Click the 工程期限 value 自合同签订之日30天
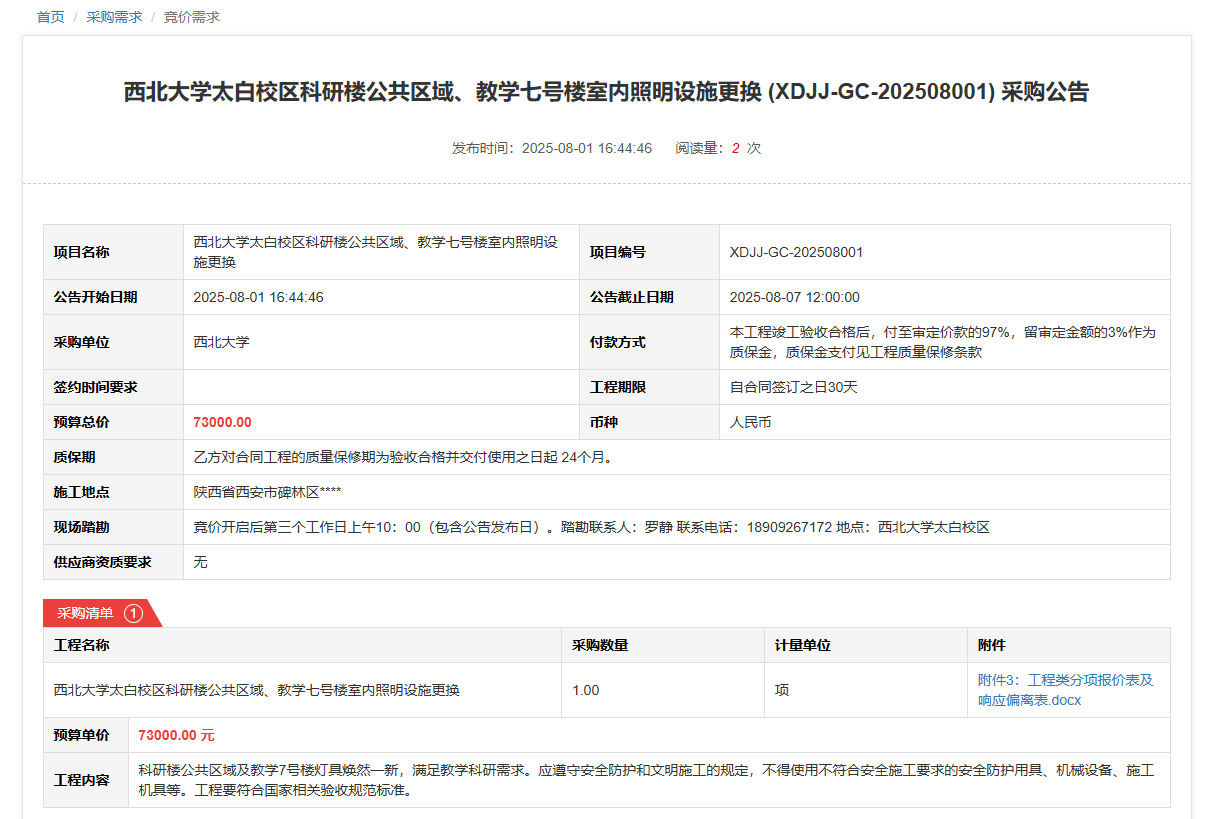 click(x=793, y=387)
